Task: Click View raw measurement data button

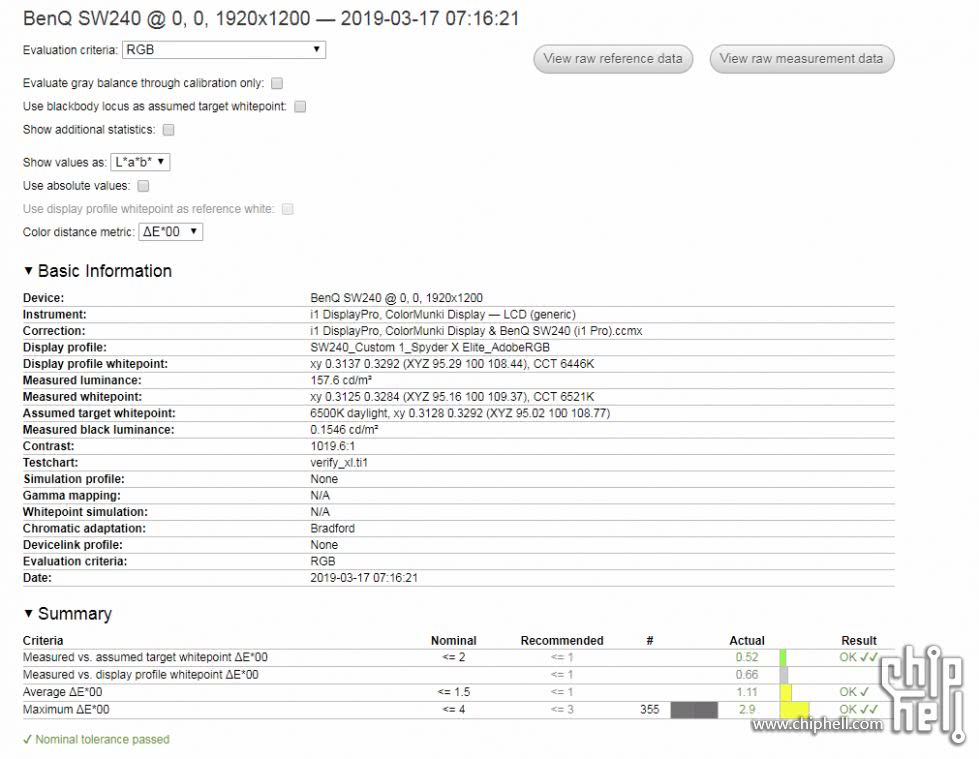Action: pyautogui.click(x=802, y=59)
